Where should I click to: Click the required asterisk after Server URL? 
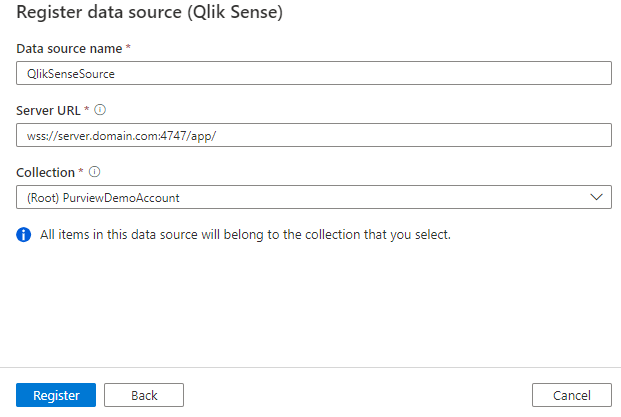click(87, 110)
